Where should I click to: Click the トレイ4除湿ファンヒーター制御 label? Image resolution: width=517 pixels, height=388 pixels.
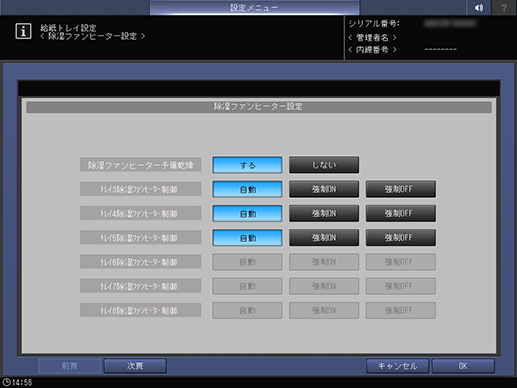[x=140, y=214]
